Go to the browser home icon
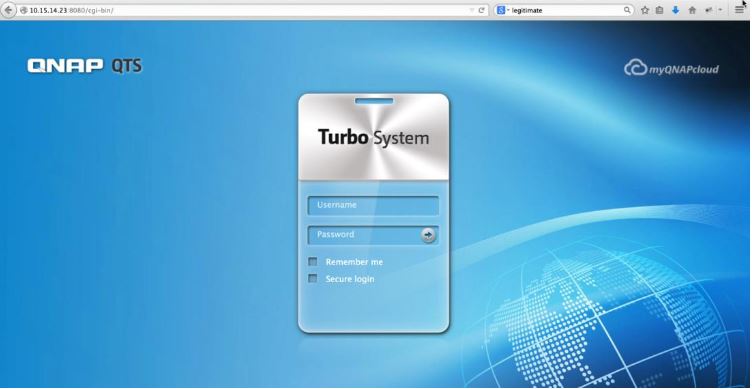Screen dimensions: 752x389 (692, 10)
